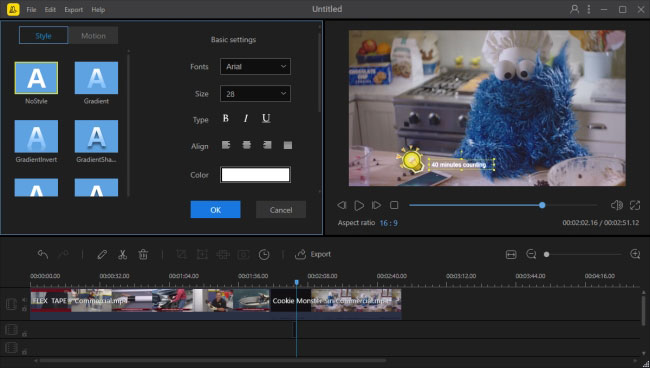Click the yellow app logo icon
This screenshot has width=650, height=368.
[x=13, y=9]
